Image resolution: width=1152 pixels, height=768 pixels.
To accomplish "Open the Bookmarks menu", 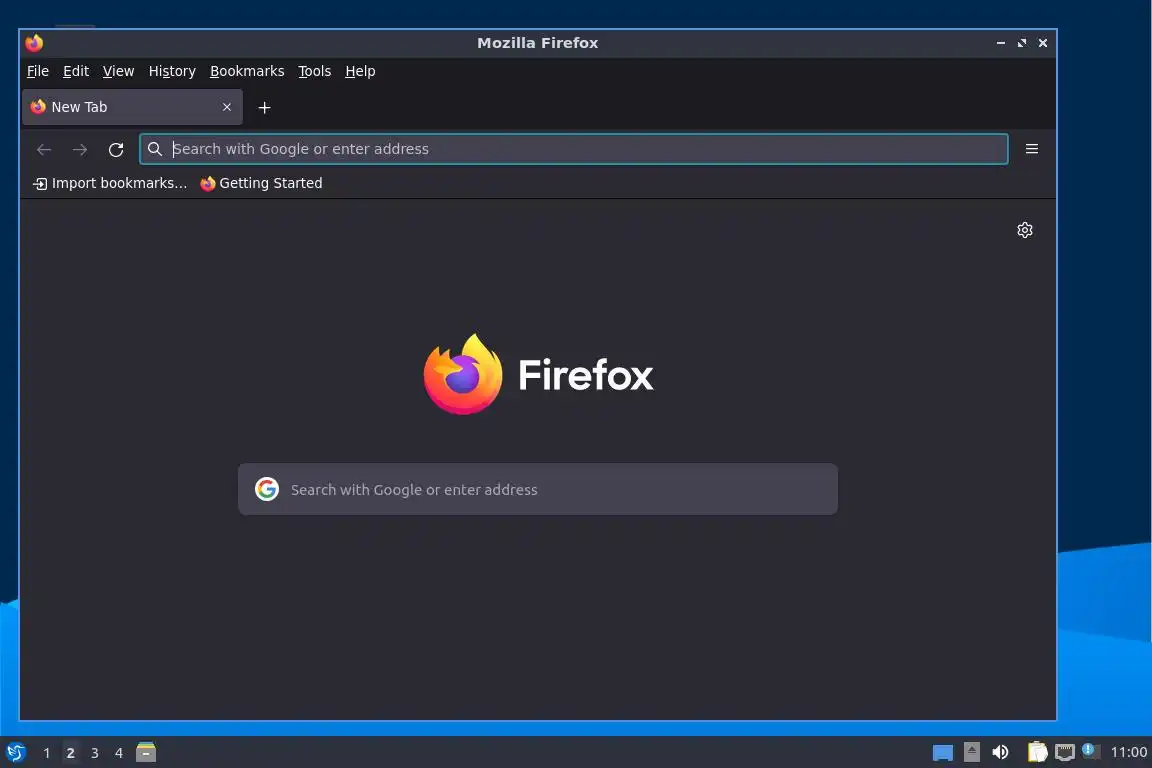I will pyautogui.click(x=247, y=71).
